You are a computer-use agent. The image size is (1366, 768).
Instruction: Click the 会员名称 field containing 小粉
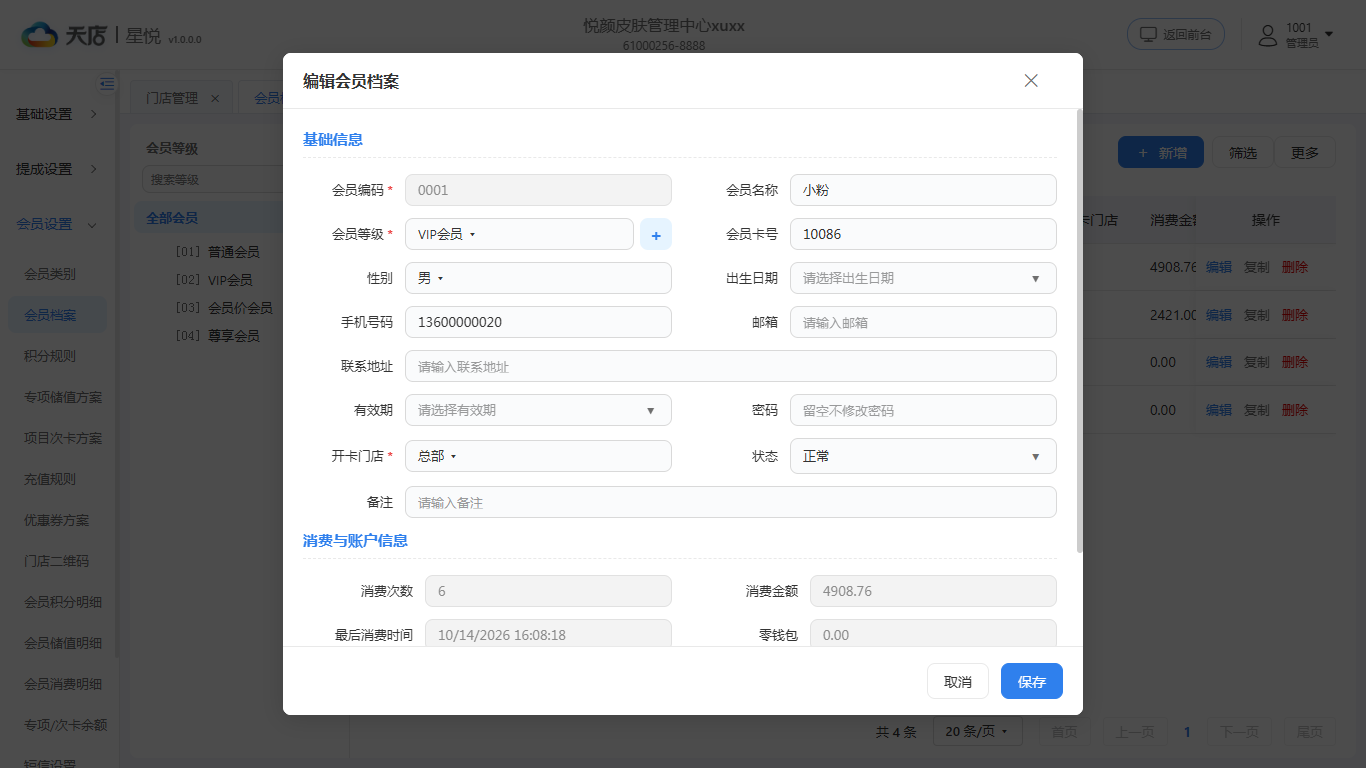[923, 190]
